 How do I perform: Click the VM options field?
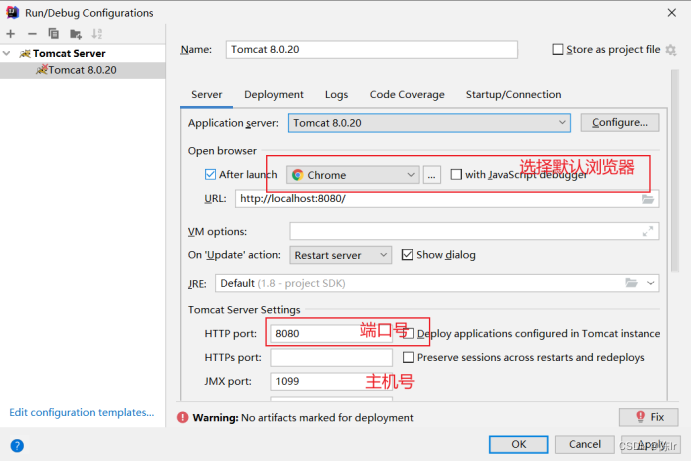[474, 231]
